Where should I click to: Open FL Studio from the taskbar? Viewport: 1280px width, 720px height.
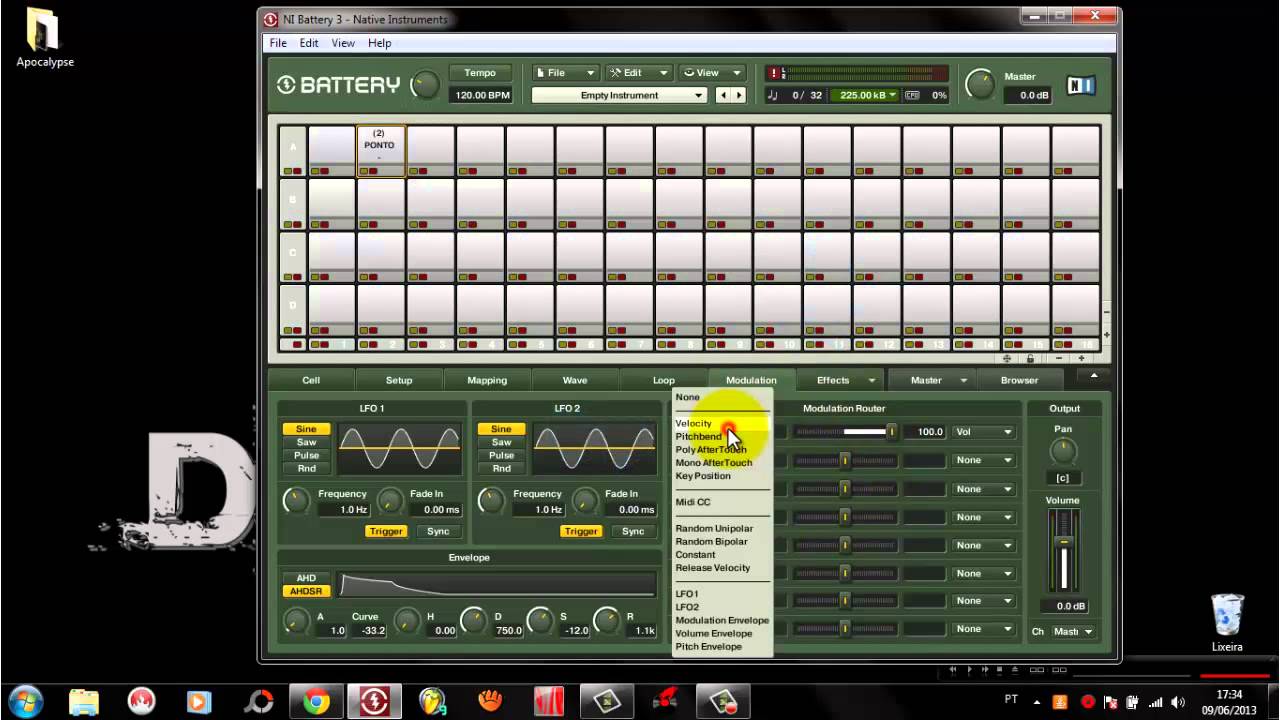point(433,701)
